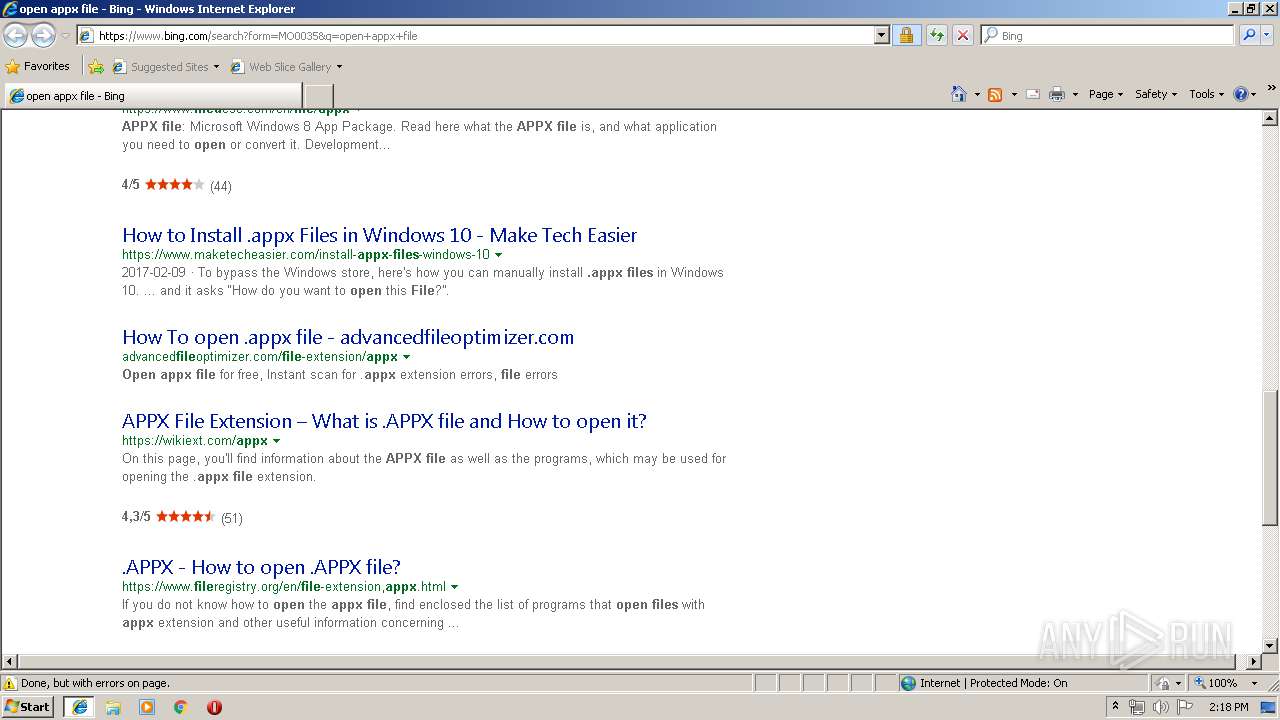The width and height of the screenshot is (1280, 720).
Task: Open Windows Explorer folder on the taskbar
Action: click(113, 707)
